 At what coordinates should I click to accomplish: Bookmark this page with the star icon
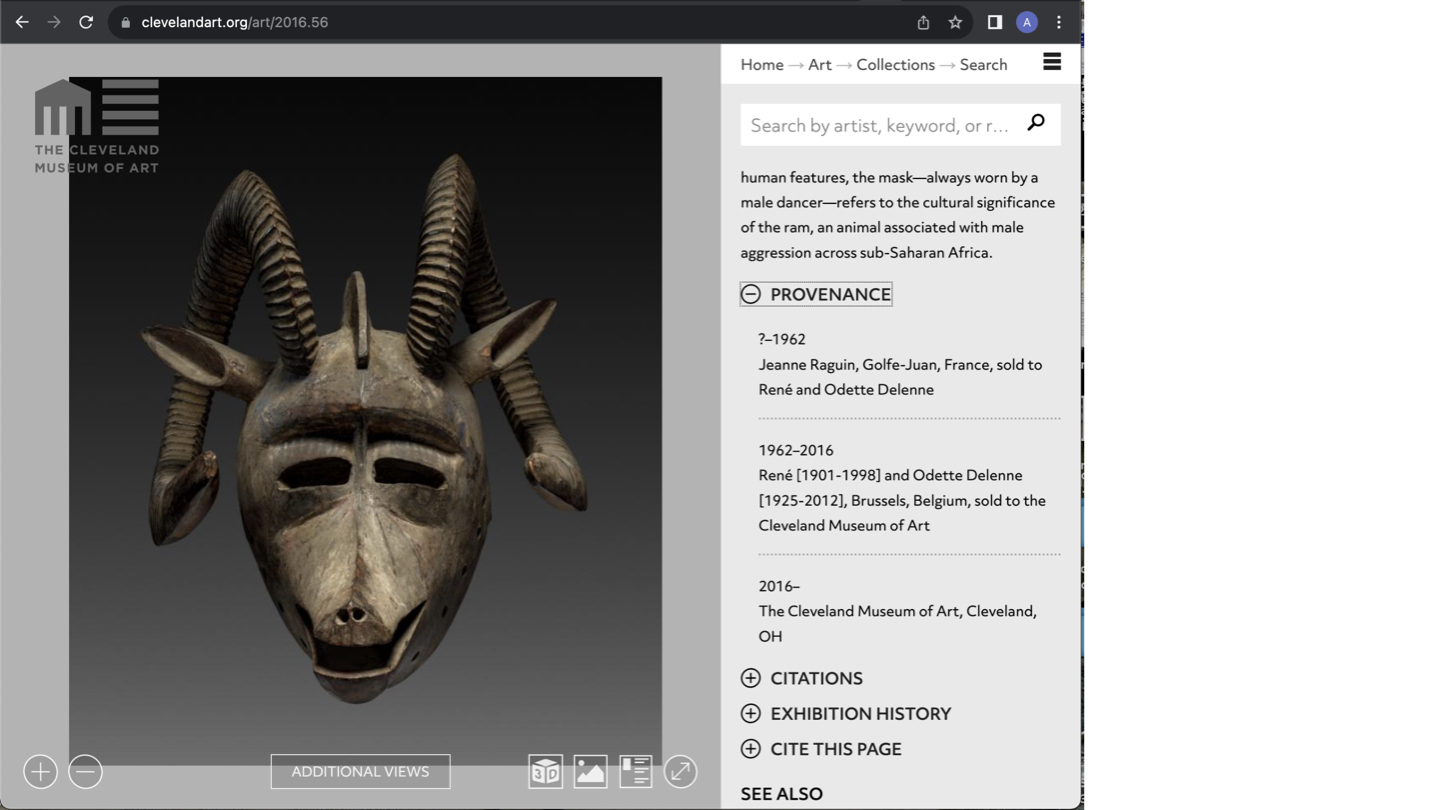955,22
